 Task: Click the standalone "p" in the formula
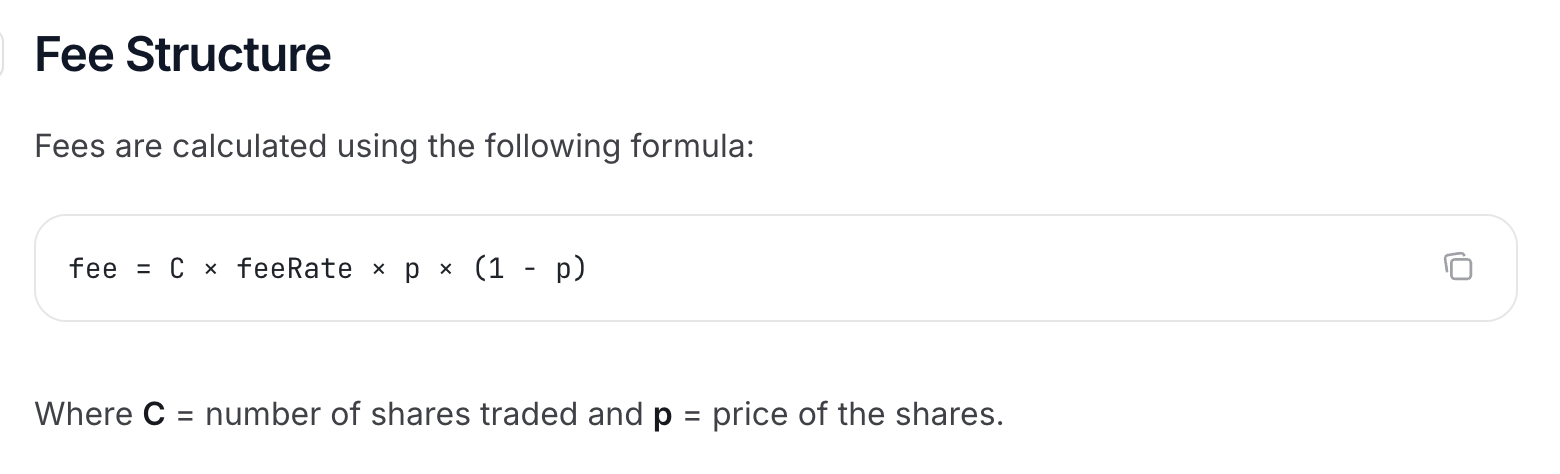[x=412, y=269]
